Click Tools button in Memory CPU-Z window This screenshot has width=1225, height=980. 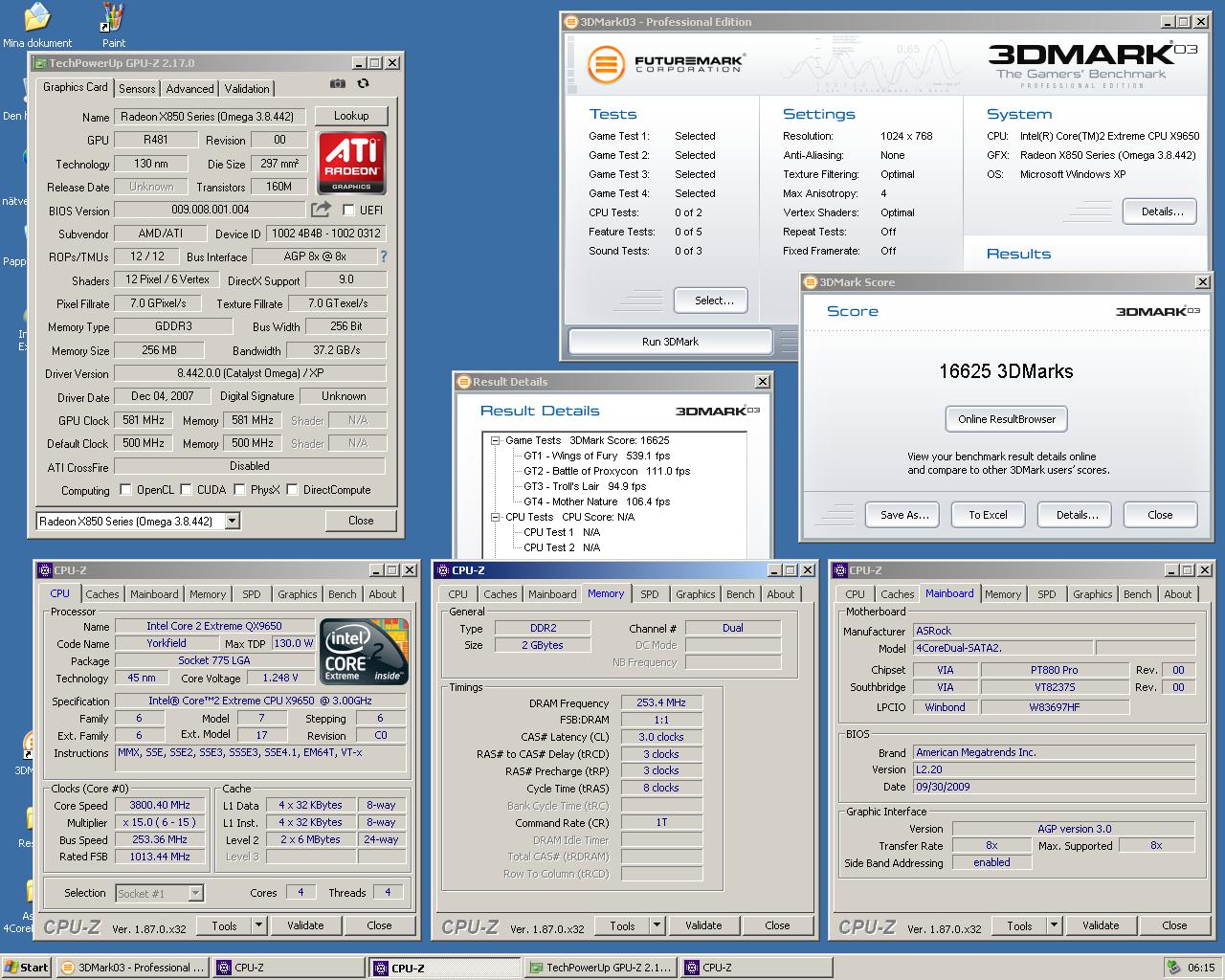pyautogui.click(x=622, y=925)
